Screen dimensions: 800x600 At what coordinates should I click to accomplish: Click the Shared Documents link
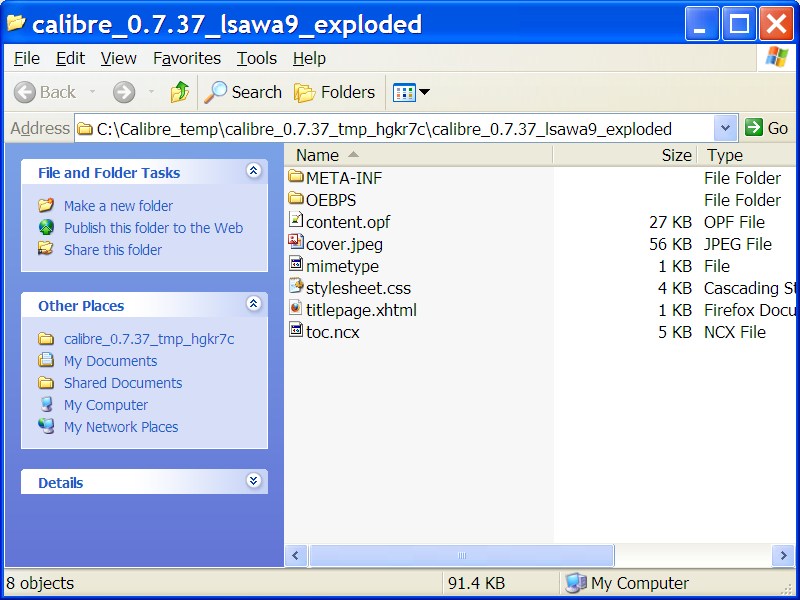(123, 383)
